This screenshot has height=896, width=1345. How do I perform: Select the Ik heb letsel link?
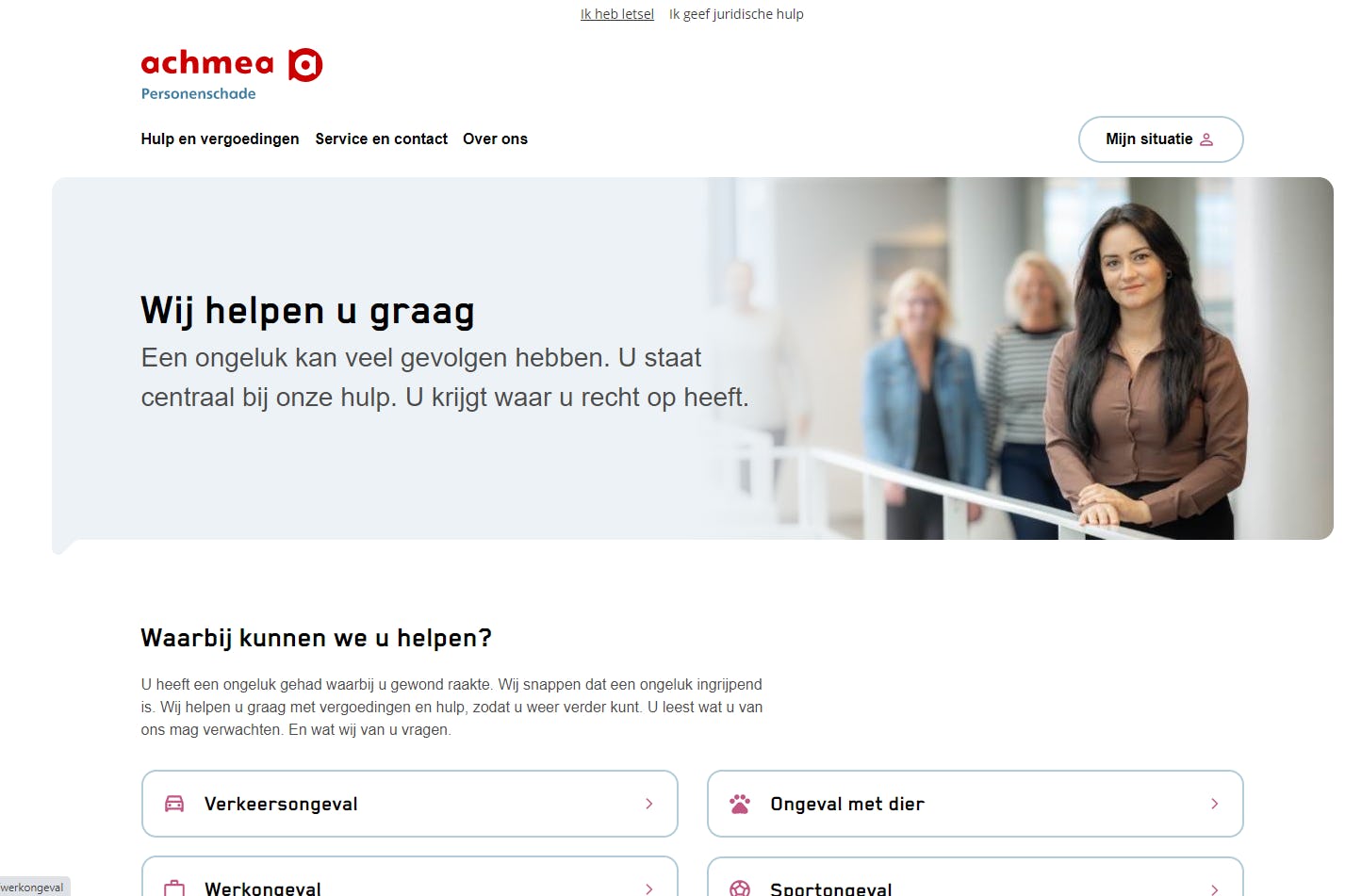pos(616,14)
